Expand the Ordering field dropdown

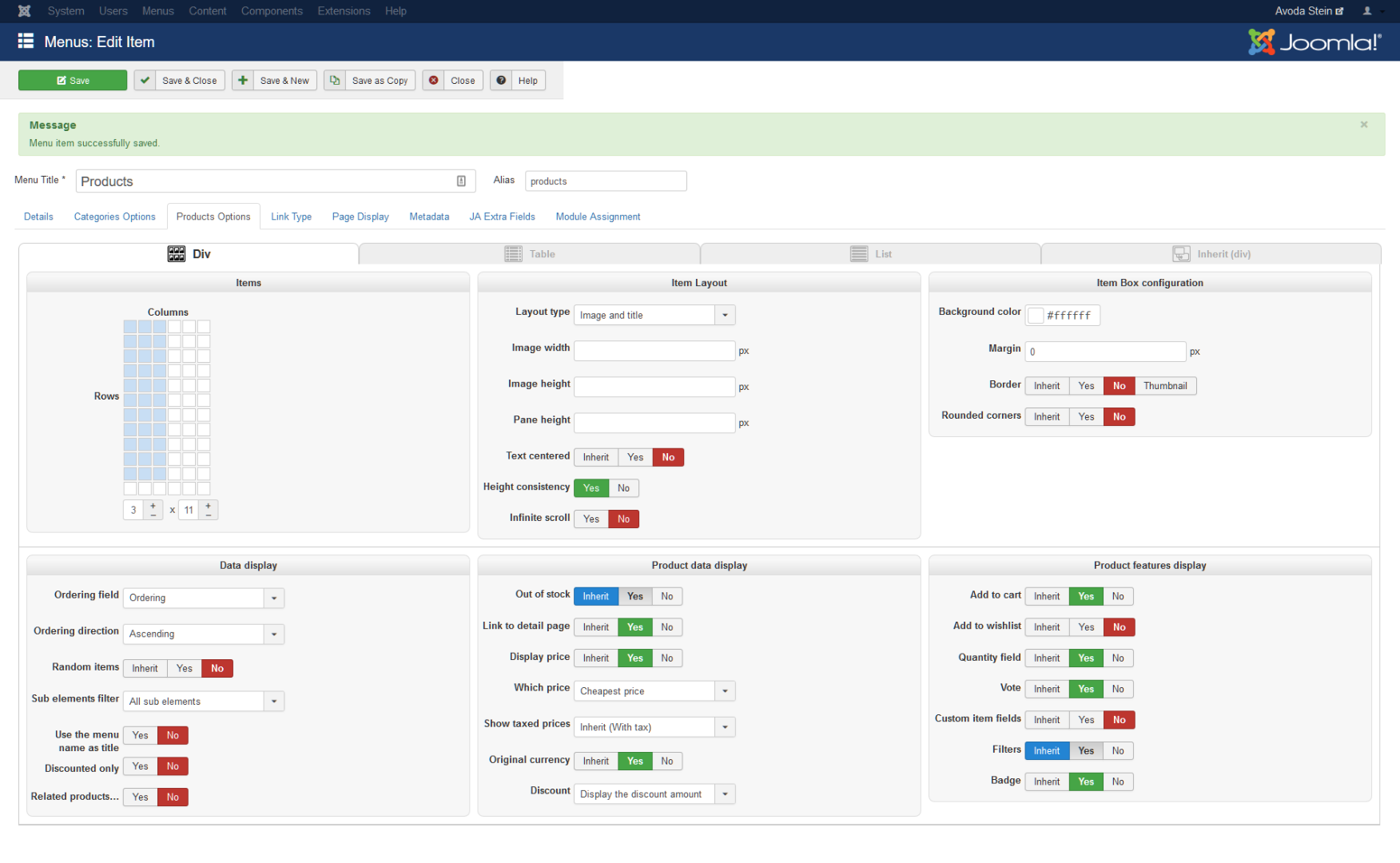pyautogui.click(x=274, y=599)
